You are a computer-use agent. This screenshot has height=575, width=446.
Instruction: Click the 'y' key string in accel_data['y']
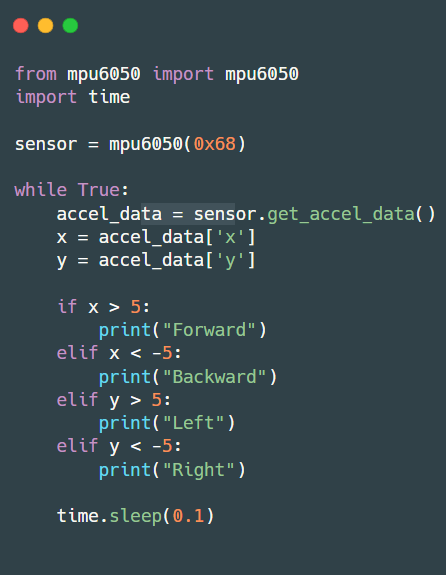tap(230, 261)
